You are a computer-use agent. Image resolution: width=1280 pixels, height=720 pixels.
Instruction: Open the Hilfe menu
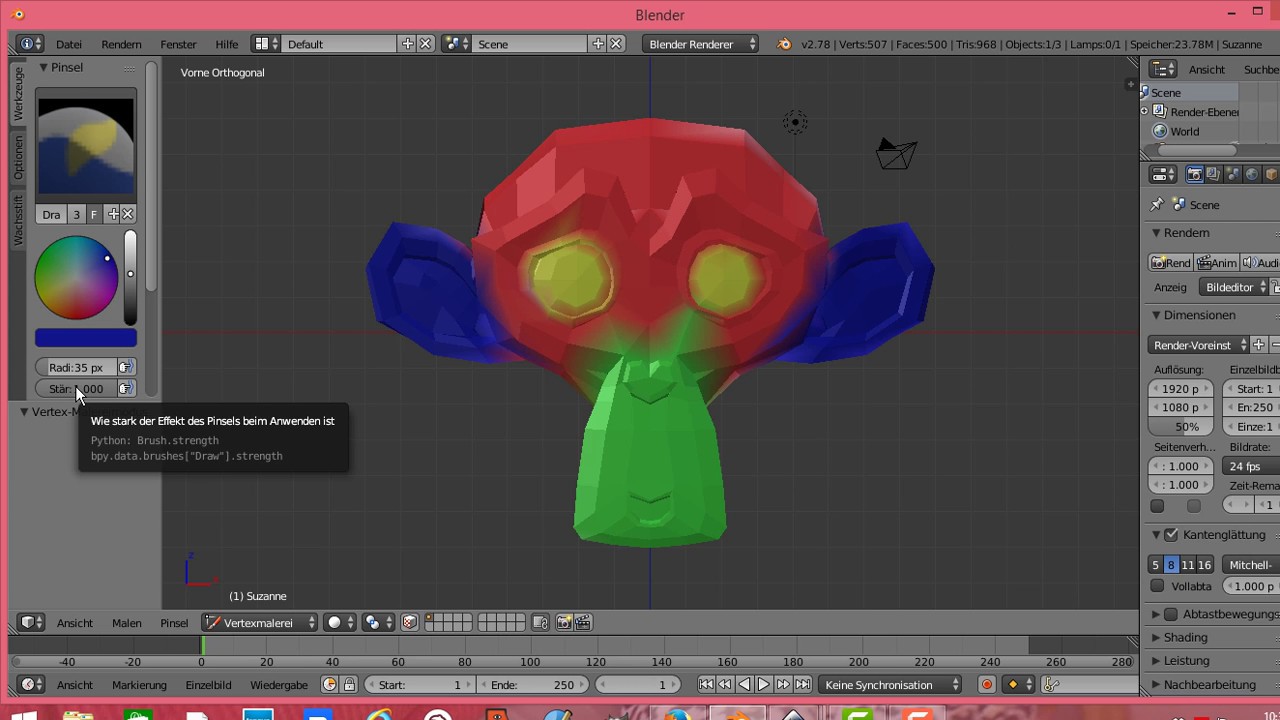[227, 44]
